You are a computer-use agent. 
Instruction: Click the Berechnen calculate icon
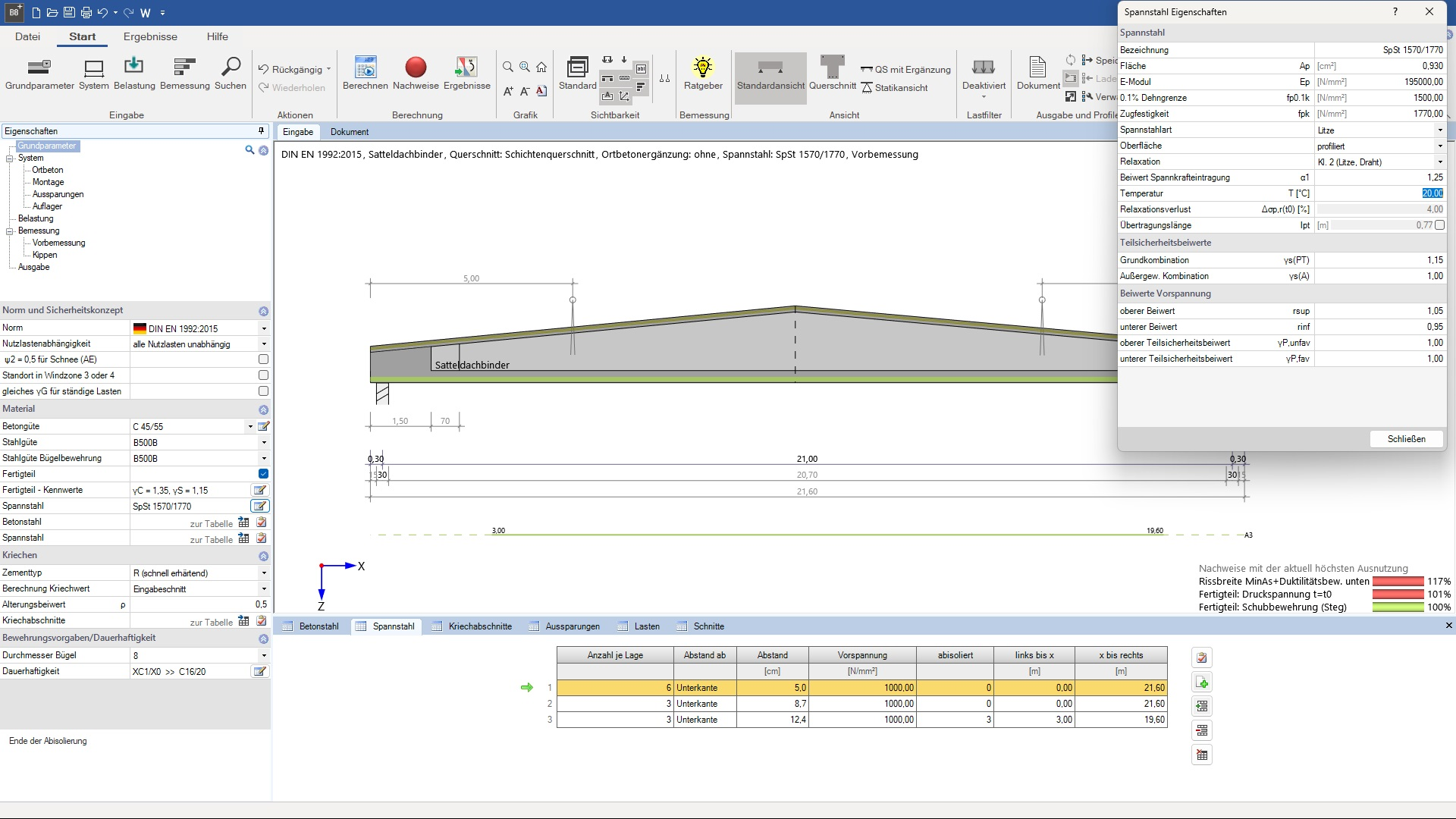[365, 68]
